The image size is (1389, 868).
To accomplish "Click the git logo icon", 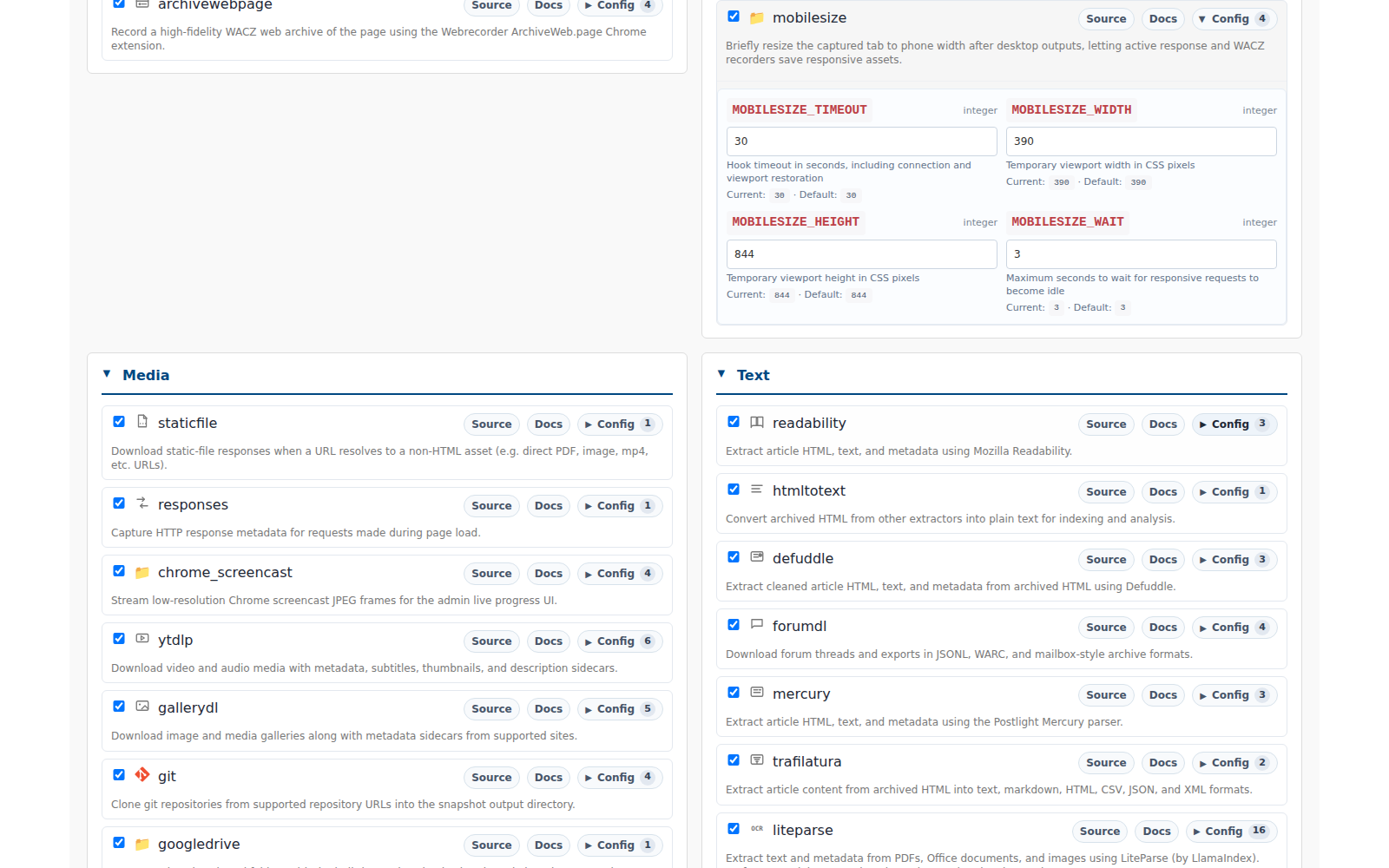I will click(142, 774).
